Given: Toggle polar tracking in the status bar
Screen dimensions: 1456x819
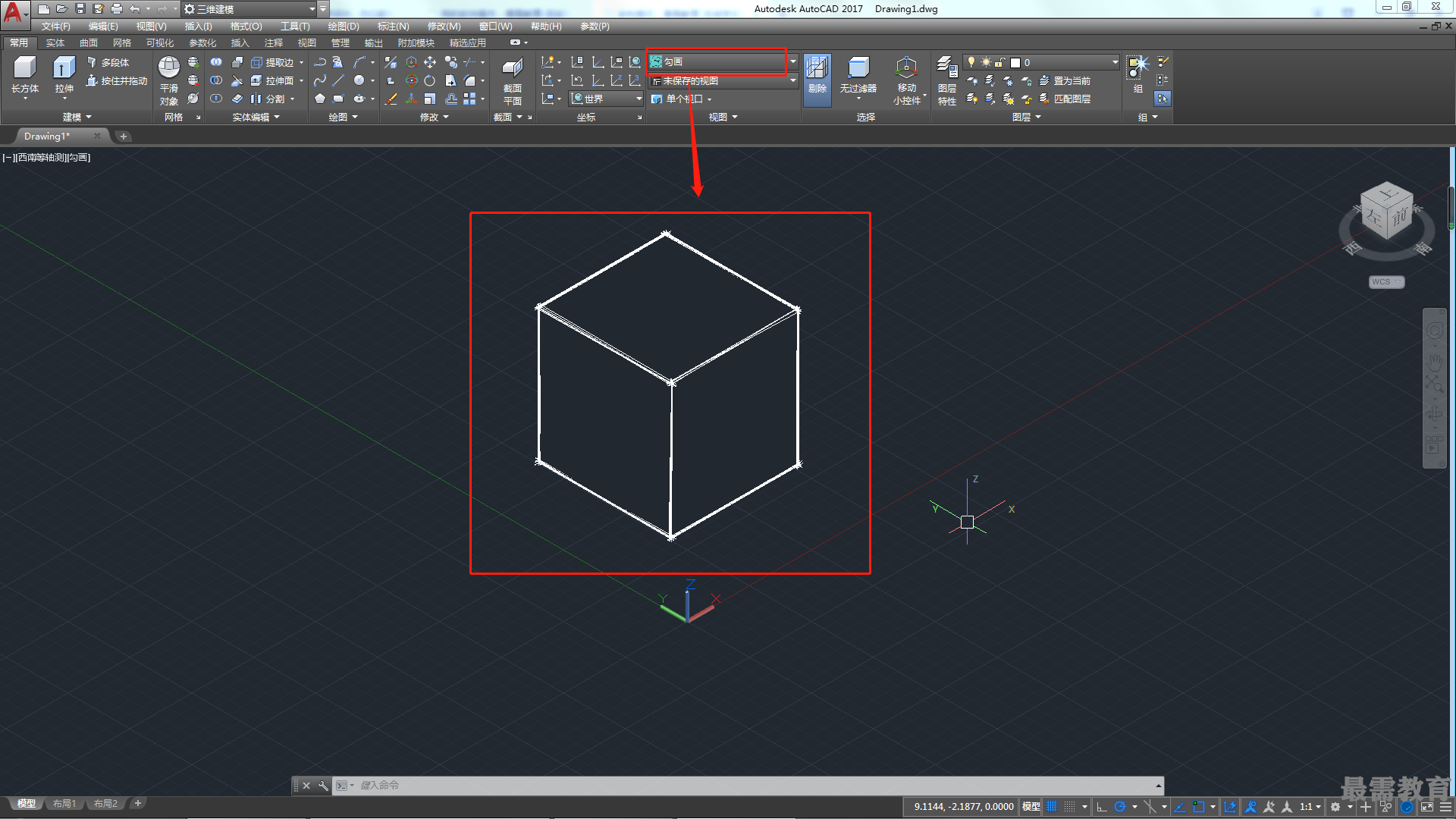Looking at the screenshot, I should [x=1120, y=807].
